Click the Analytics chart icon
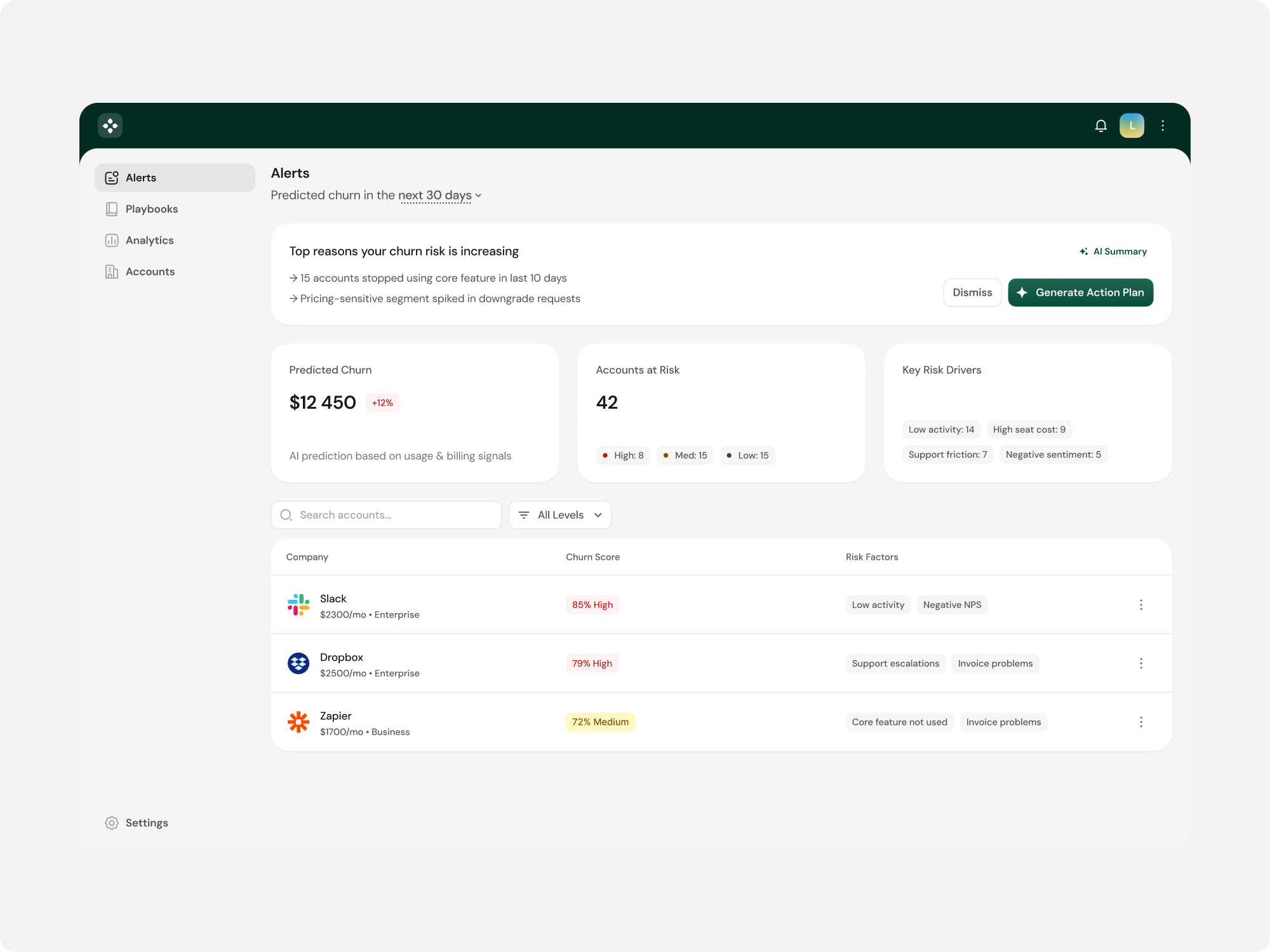1270x952 pixels. 112,240
